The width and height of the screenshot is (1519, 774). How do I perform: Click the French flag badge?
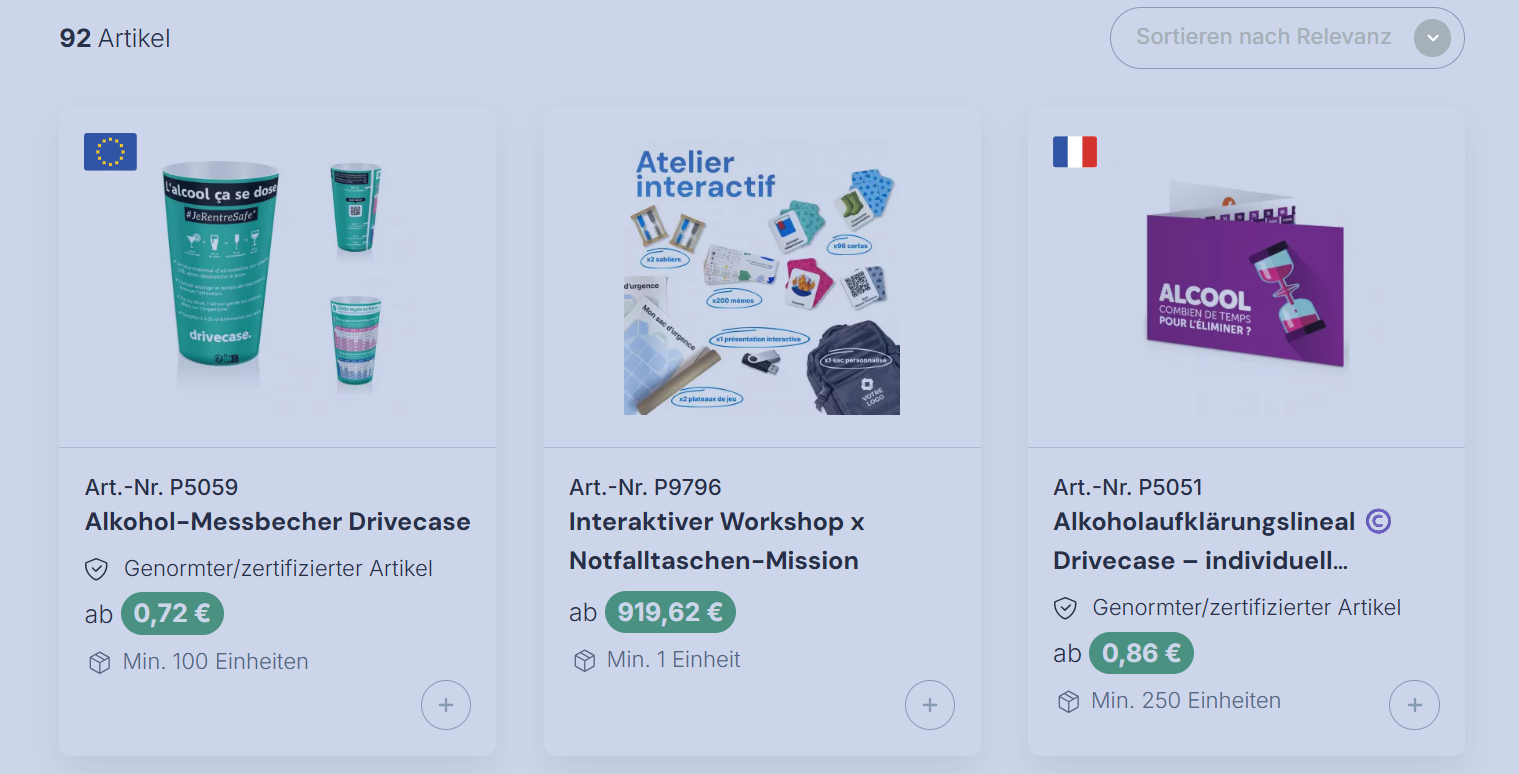[x=1075, y=152]
